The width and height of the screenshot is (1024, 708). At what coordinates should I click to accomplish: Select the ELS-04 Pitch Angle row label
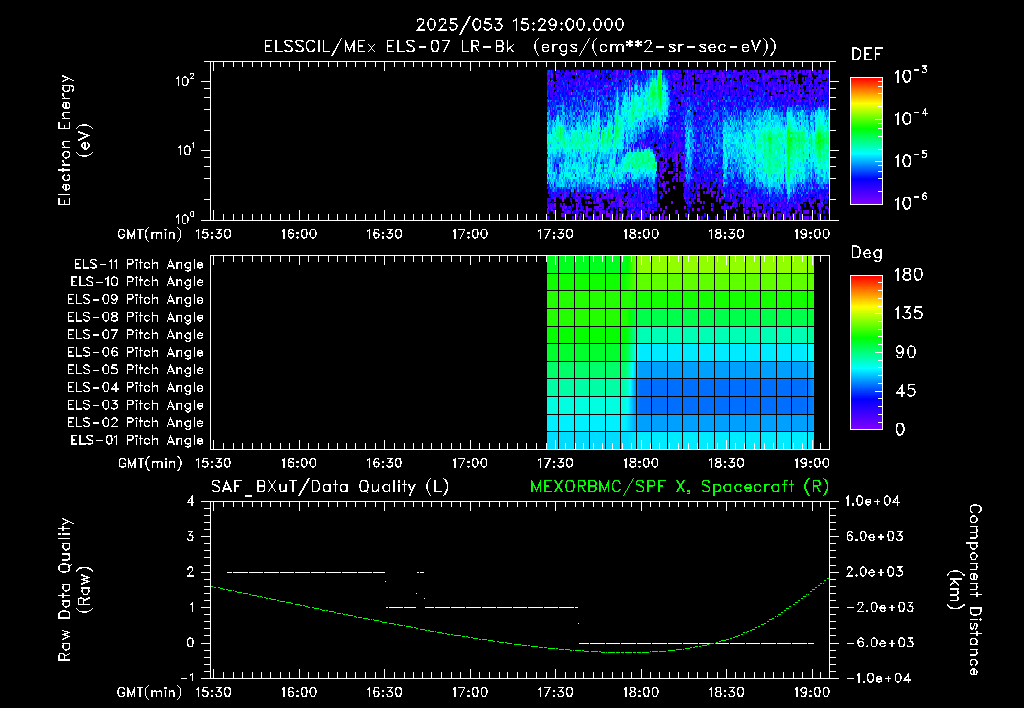tap(136, 388)
